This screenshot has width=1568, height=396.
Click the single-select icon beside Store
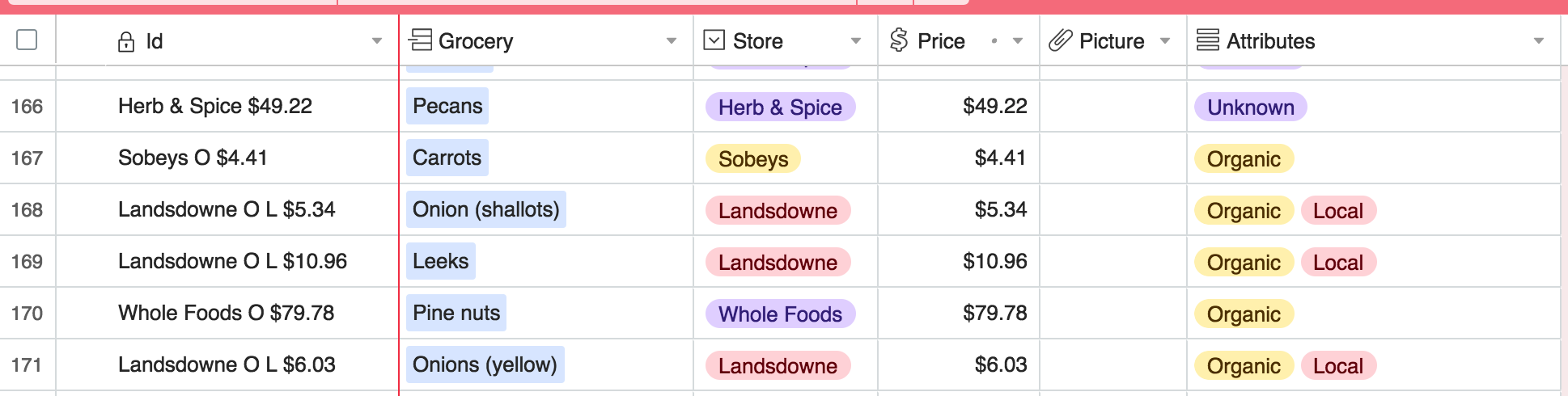[x=714, y=40]
